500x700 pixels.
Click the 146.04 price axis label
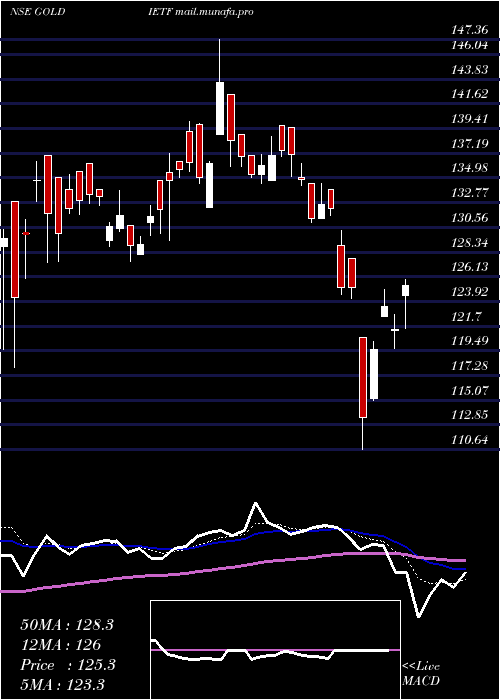[469, 45]
